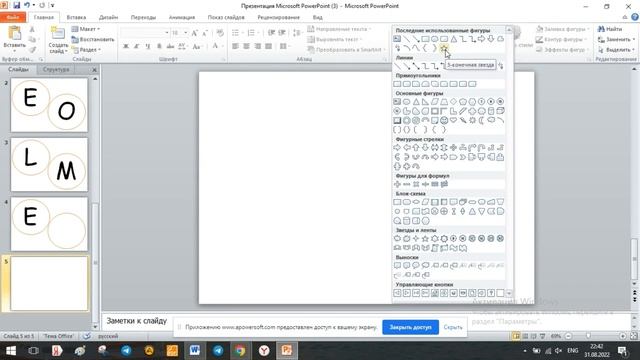The image size is (640, 360).
Task: Expand the shapes gallery bottom scroll arrow
Action: click(509, 293)
